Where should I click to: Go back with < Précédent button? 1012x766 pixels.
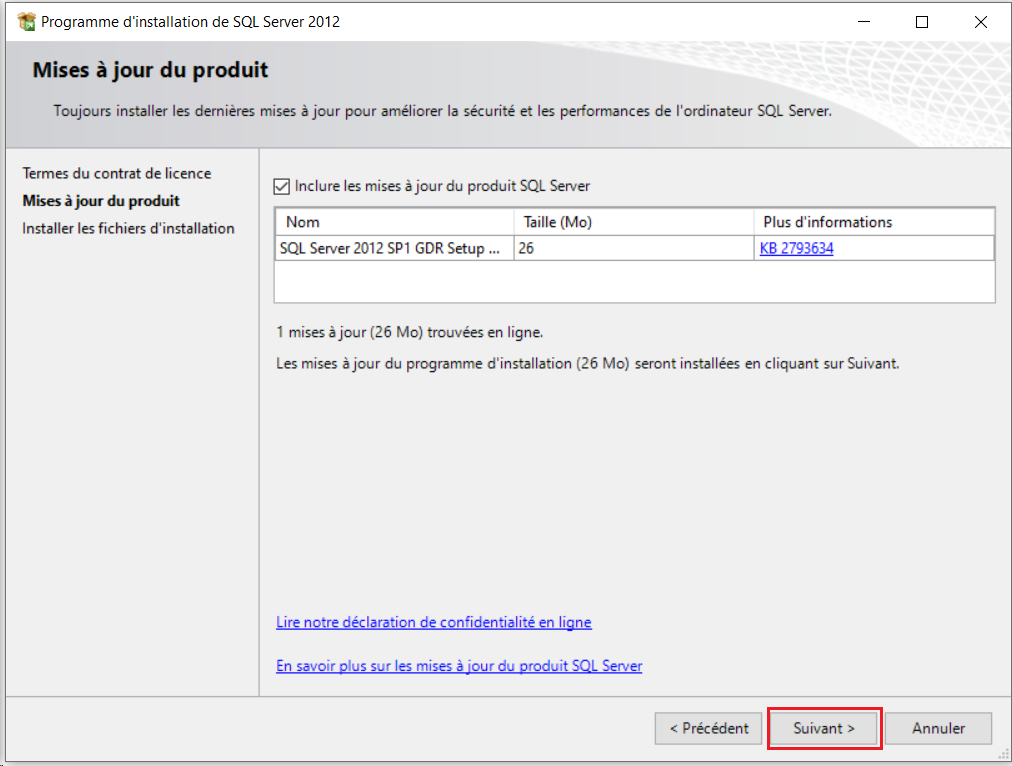pyautogui.click(x=708, y=728)
